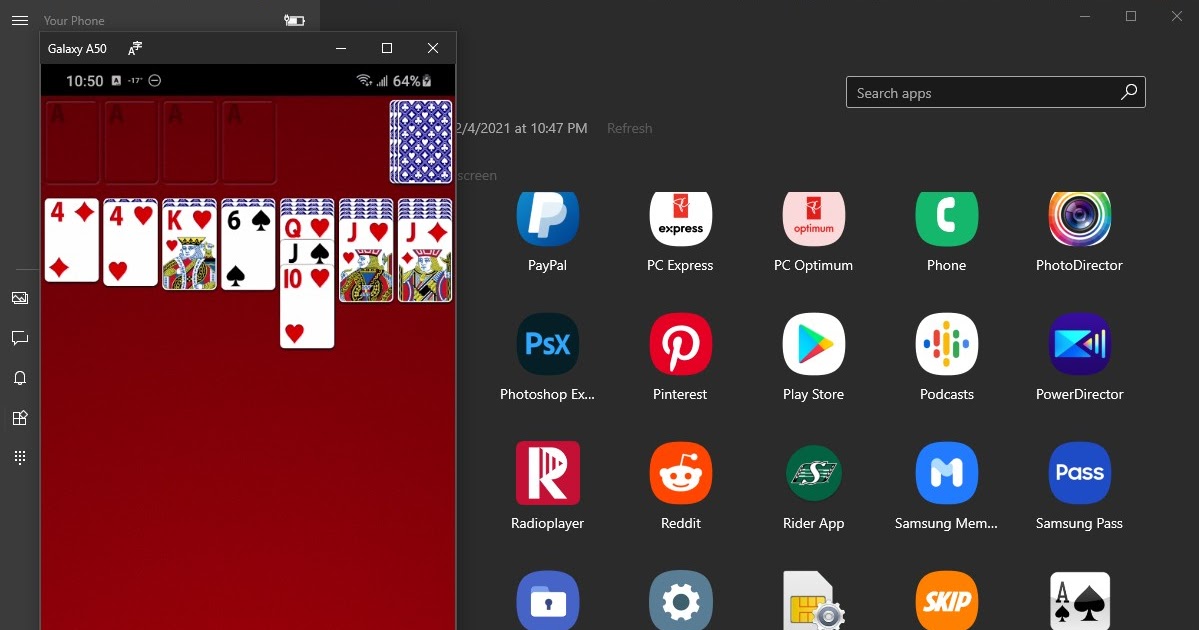Launch the Rider App

(813, 472)
